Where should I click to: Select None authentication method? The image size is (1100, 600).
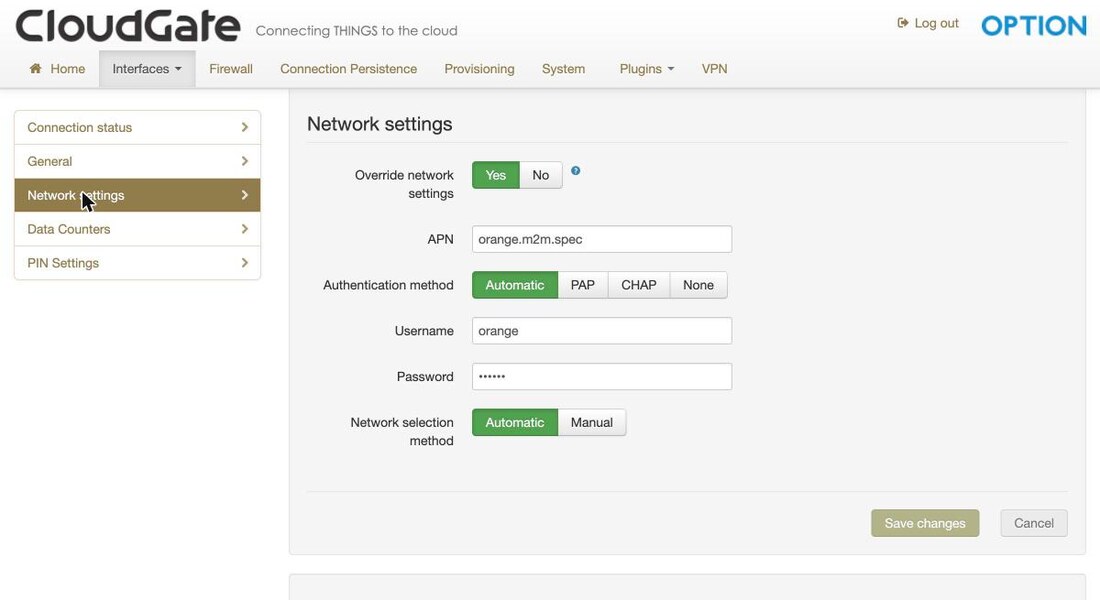click(x=698, y=285)
